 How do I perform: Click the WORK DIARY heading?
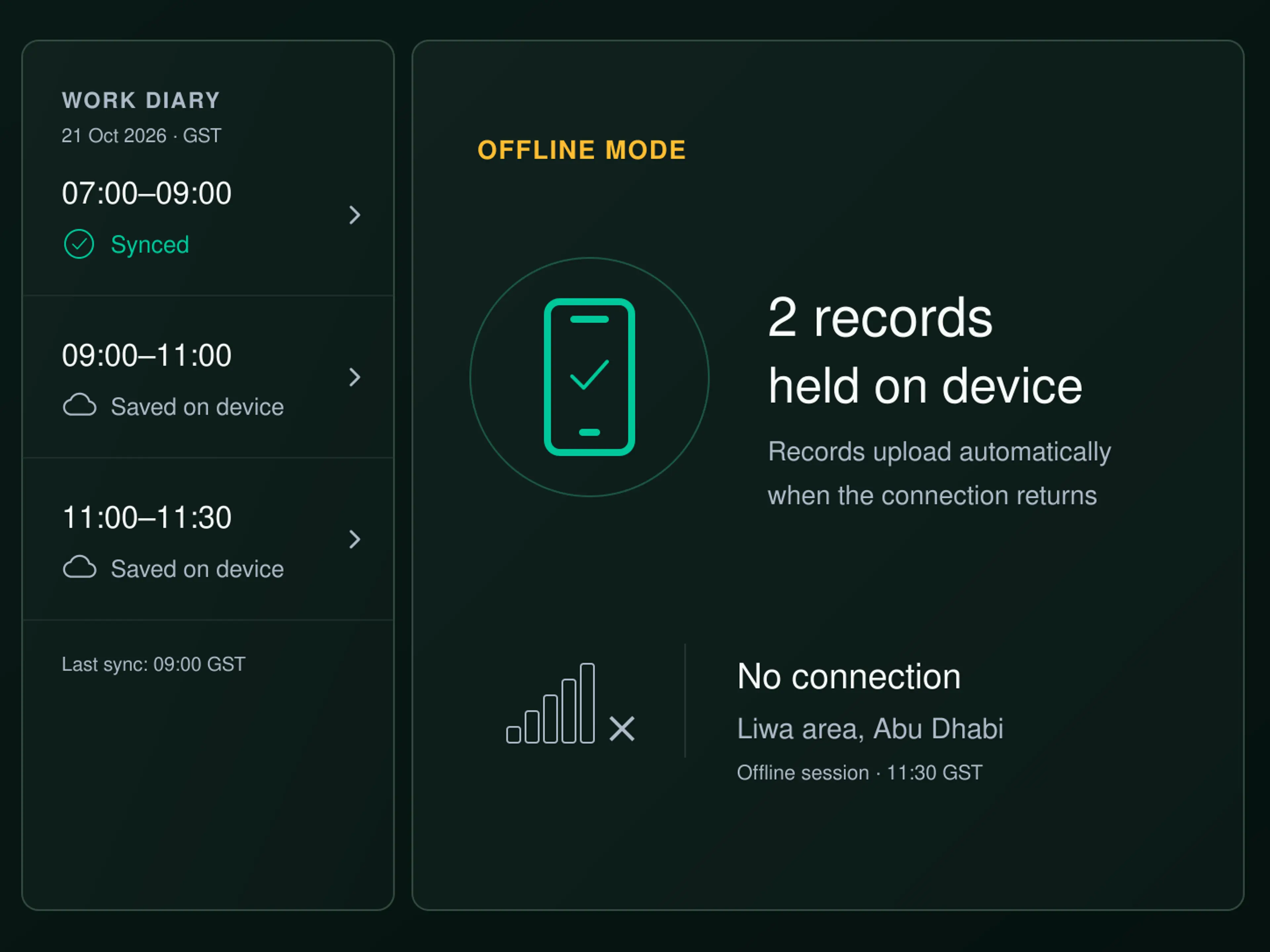tap(141, 100)
